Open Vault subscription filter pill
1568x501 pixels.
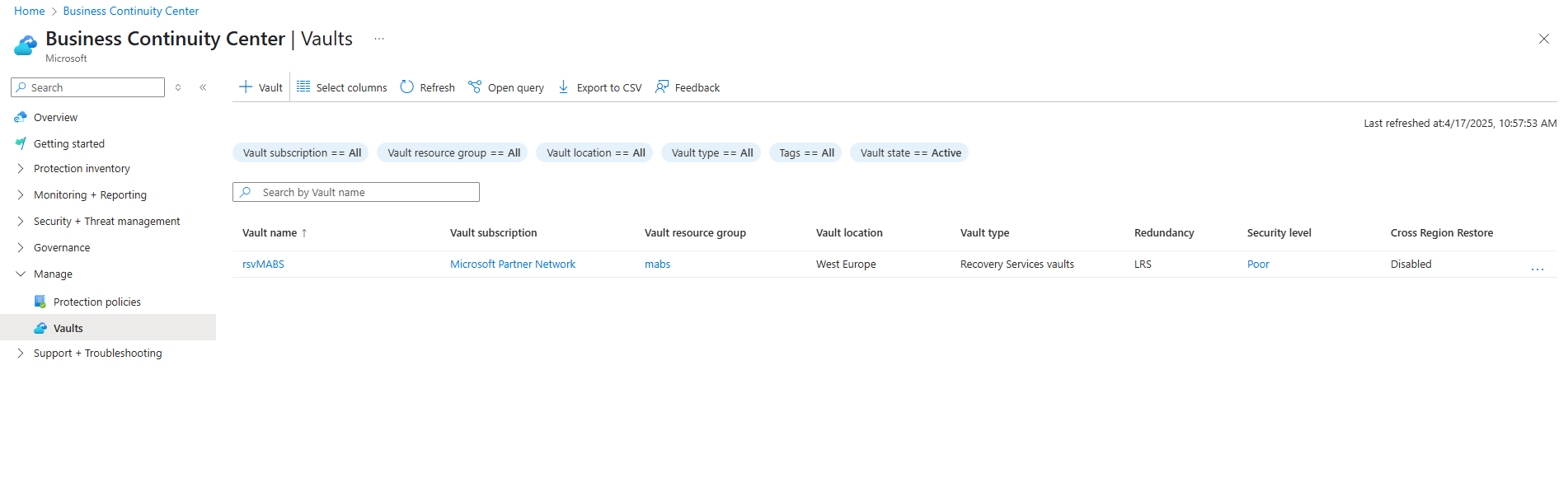[x=301, y=153]
